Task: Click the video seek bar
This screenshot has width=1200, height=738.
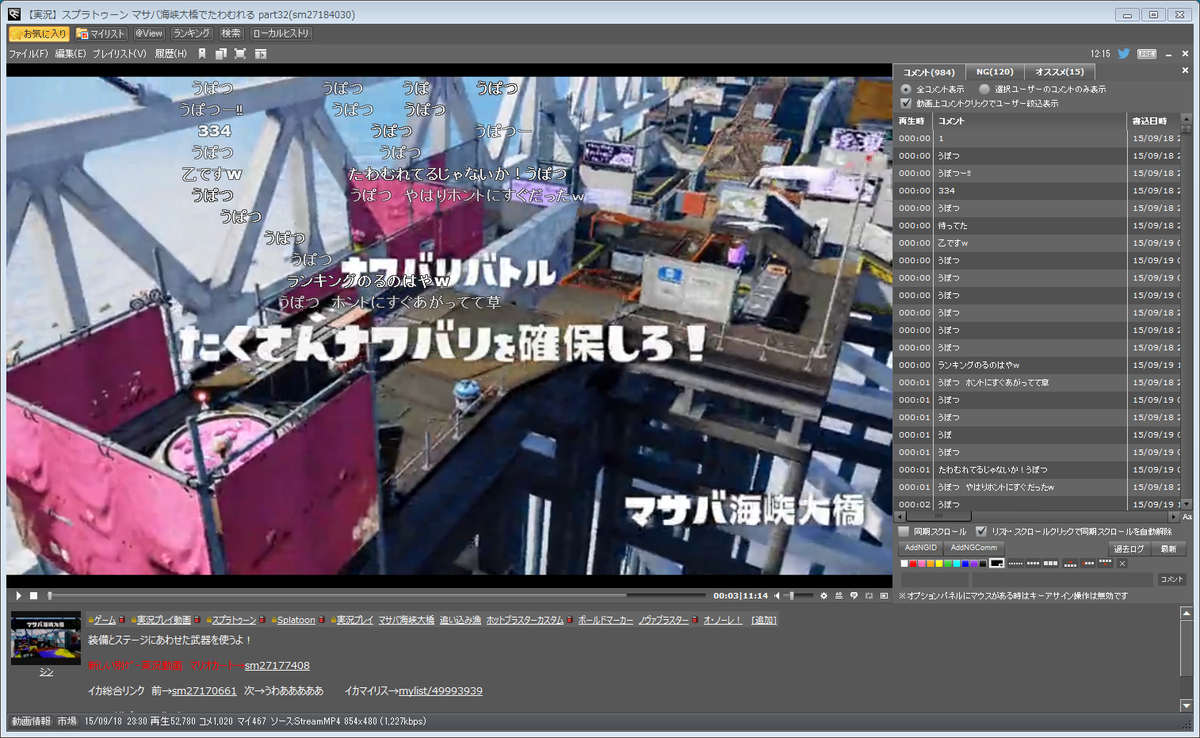Action: (377, 596)
